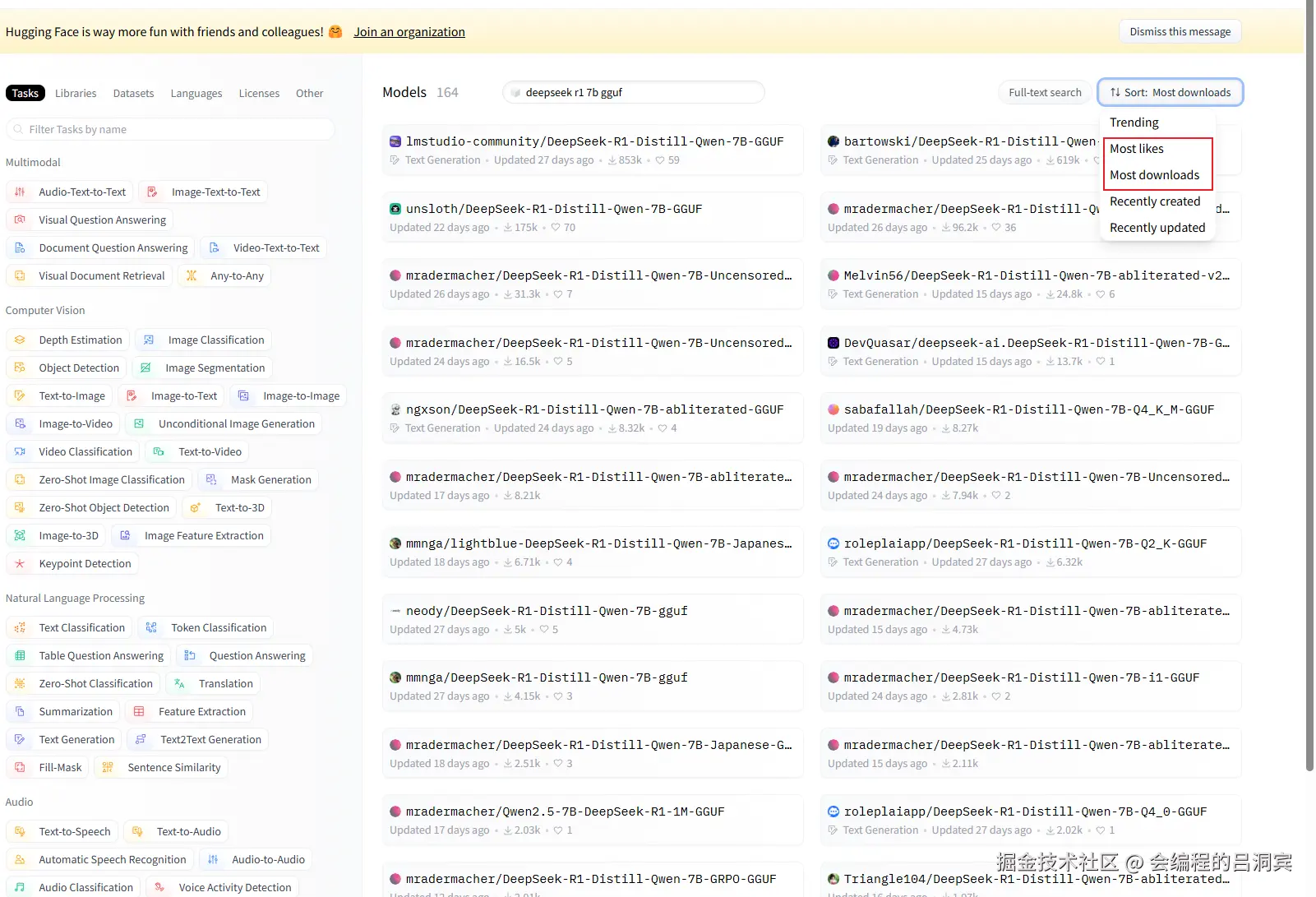The width and height of the screenshot is (1316, 897).
Task: Click the Join an organization link
Action: pos(409,32)
